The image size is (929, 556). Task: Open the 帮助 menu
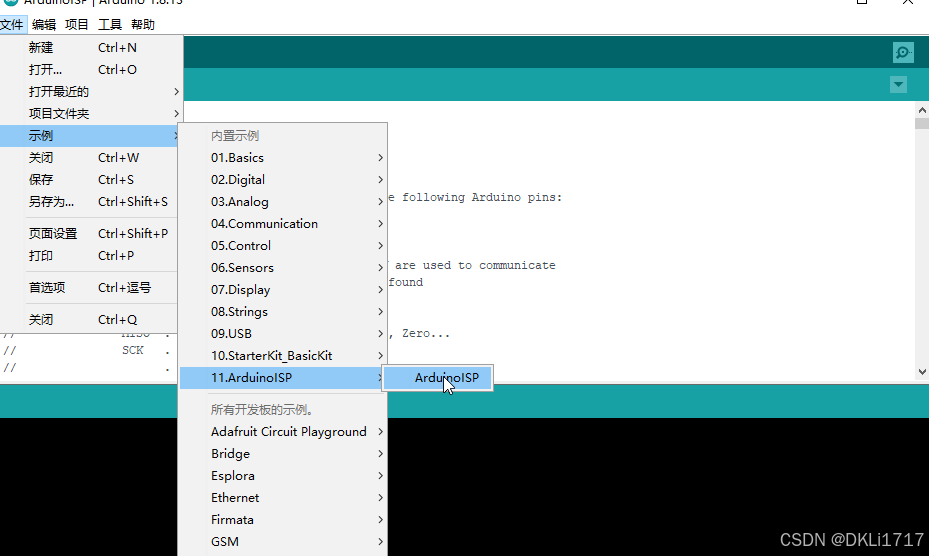pos(143,24)
